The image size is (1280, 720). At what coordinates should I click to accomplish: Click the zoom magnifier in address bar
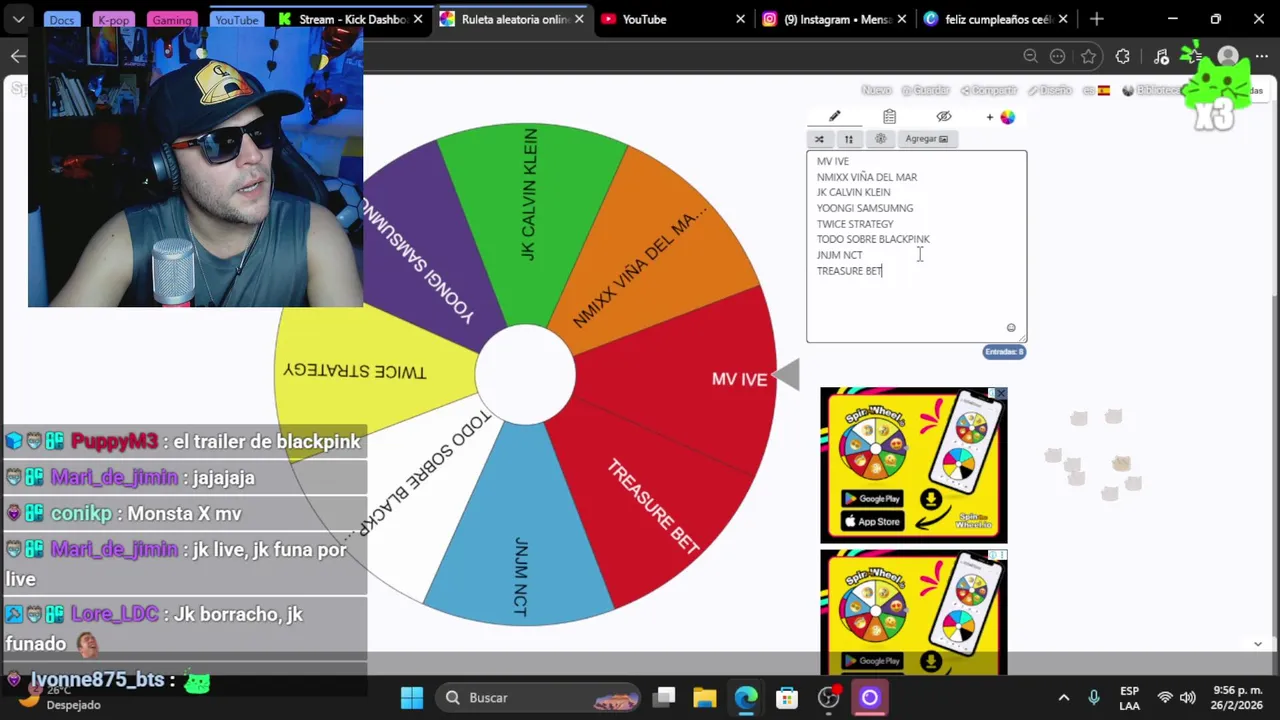click(x=1030, y=56)
